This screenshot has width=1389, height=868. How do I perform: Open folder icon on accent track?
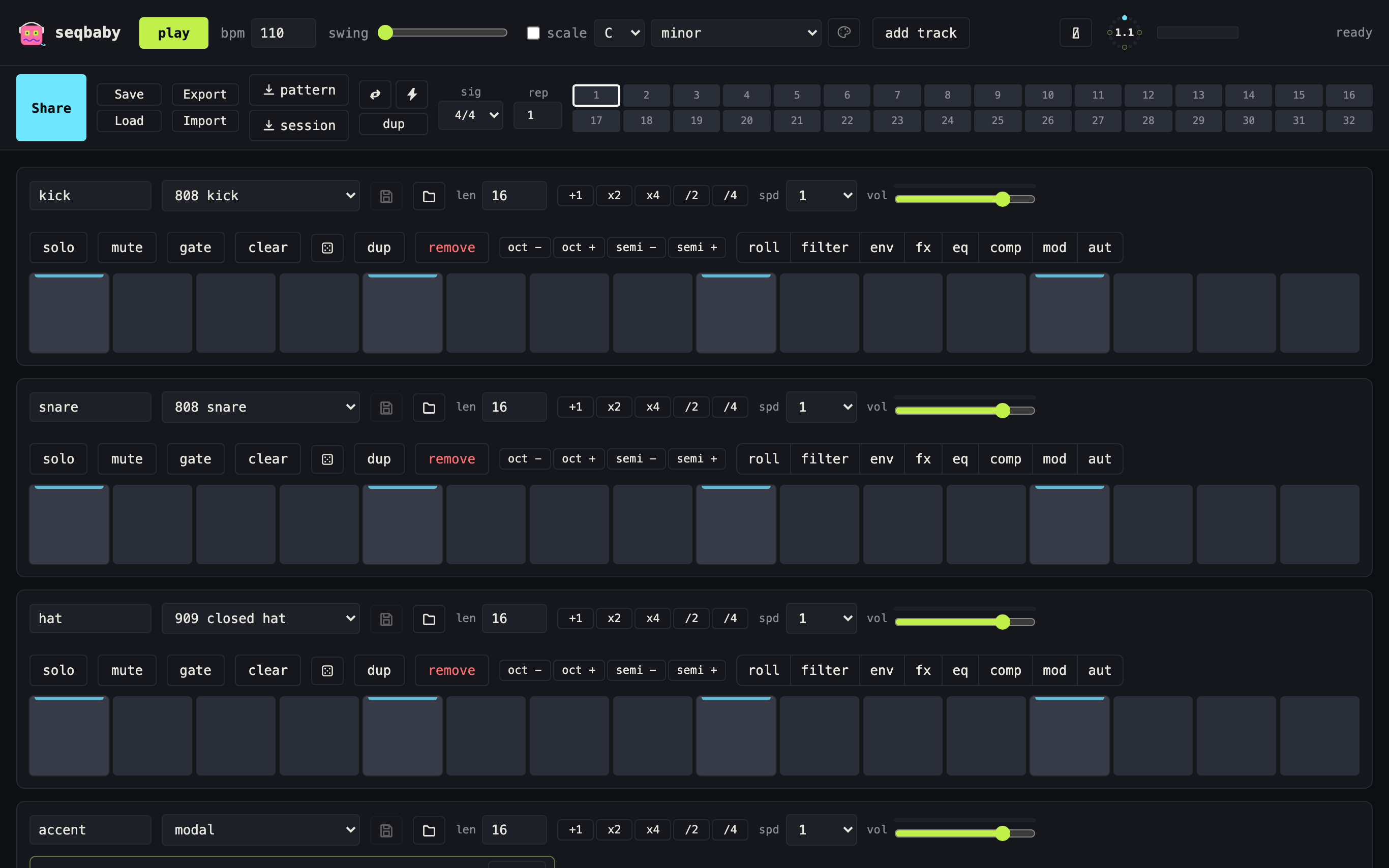429,830
